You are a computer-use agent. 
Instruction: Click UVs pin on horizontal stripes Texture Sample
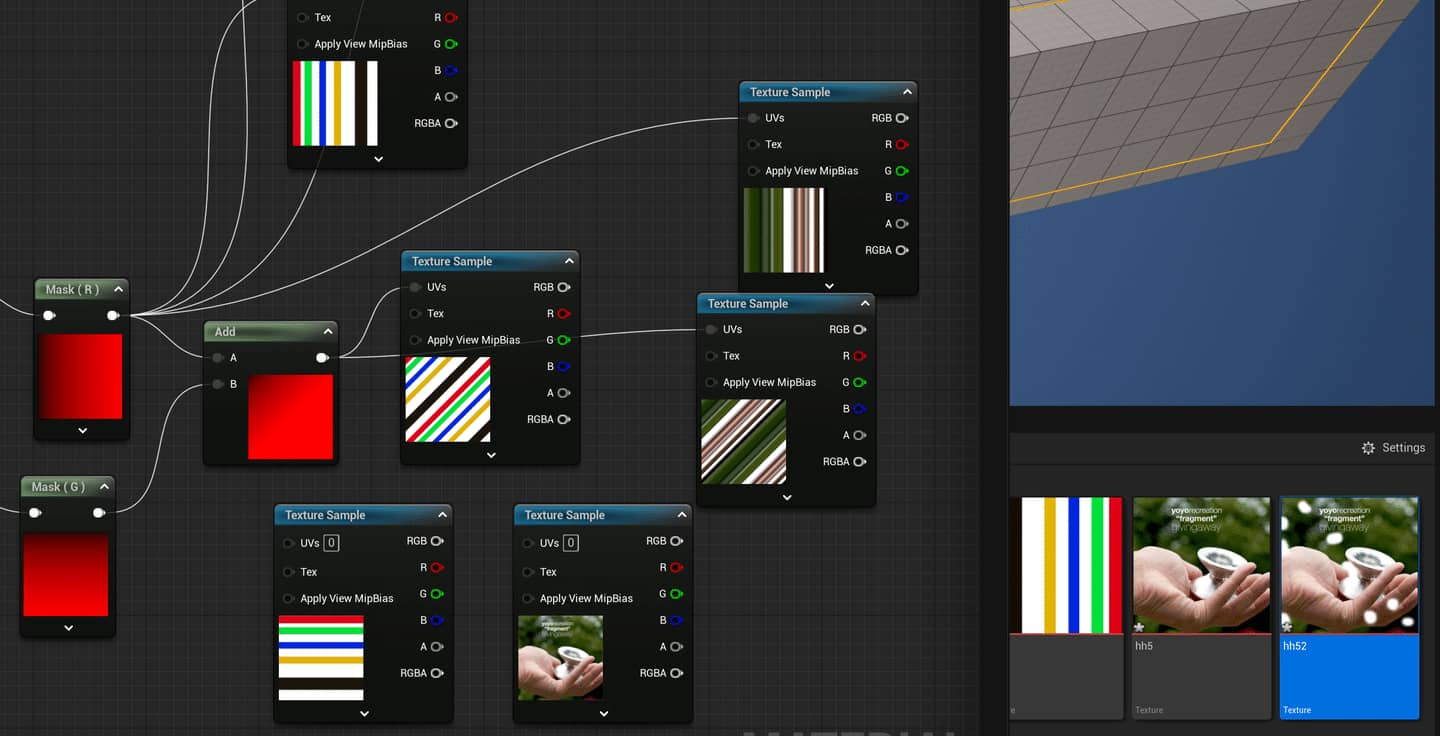289,543
